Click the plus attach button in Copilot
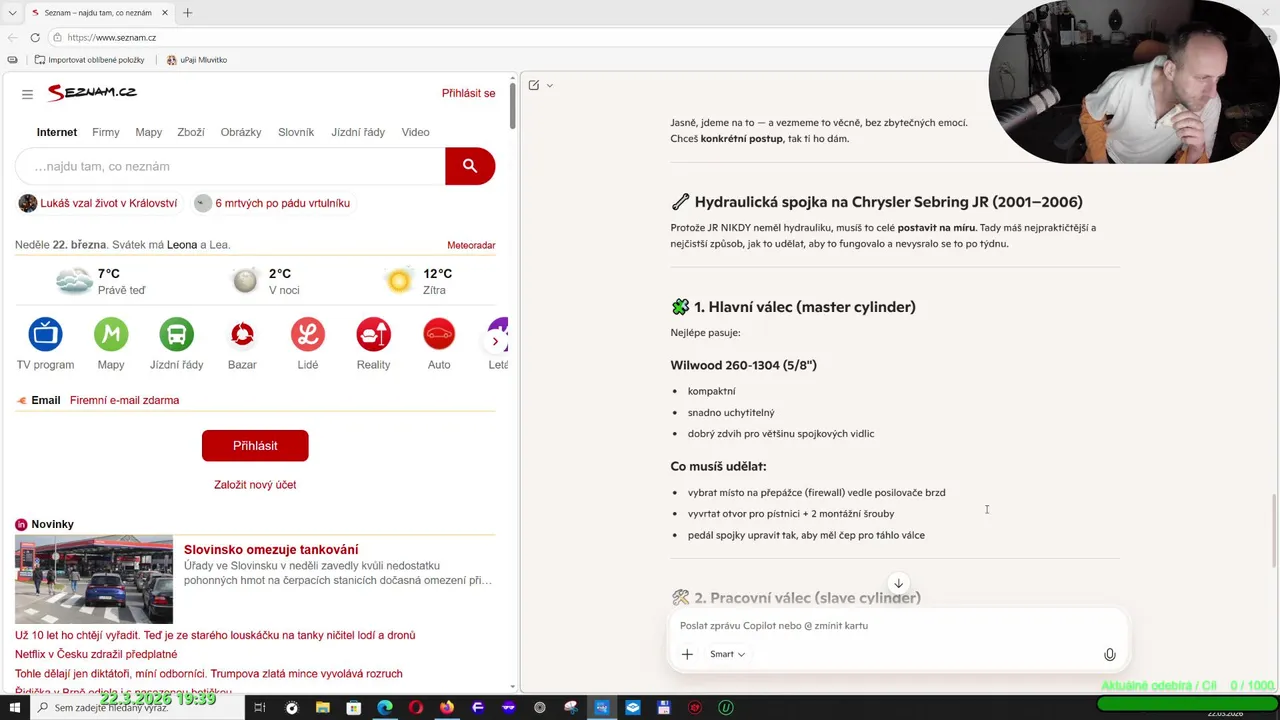This screenshot has width=1280, height=720. 687,654
